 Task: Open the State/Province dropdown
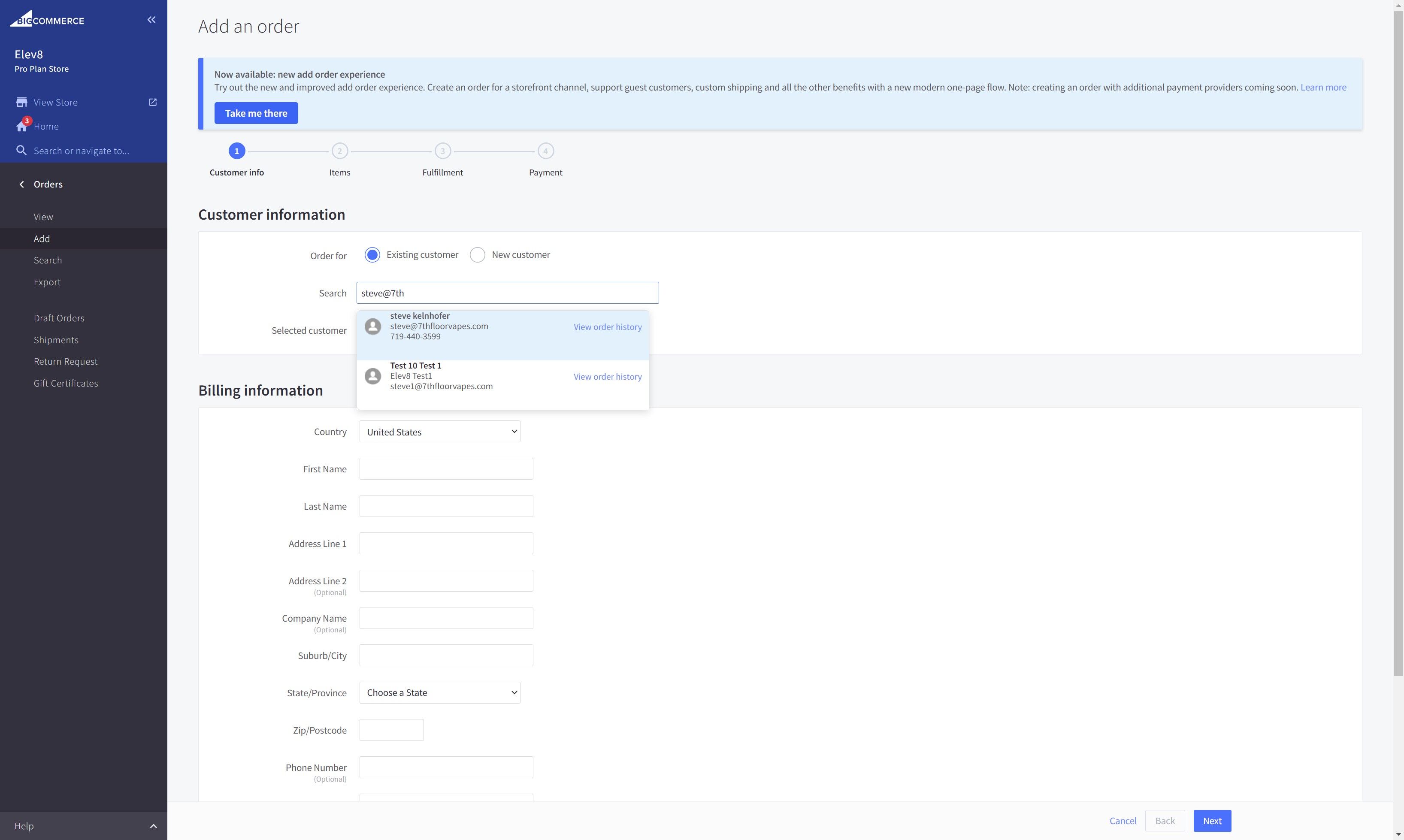(439, 693)
